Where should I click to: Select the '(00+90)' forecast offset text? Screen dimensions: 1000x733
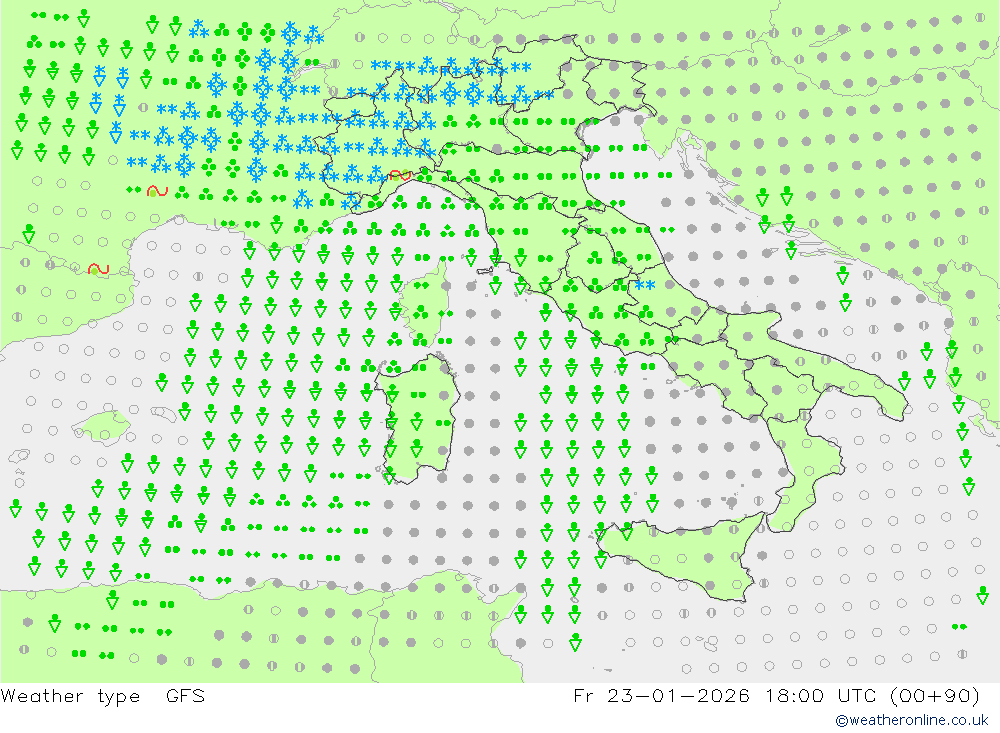tap(934, 695)
